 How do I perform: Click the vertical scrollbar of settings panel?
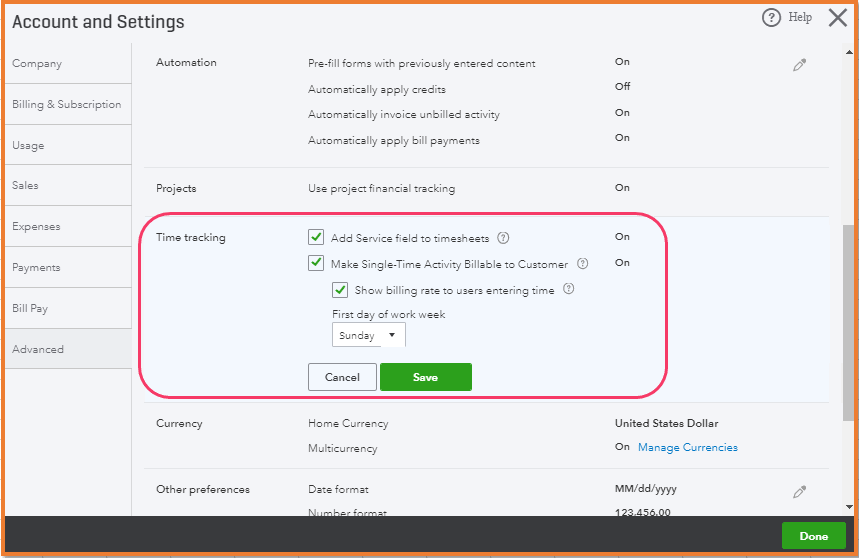point(849,320)
